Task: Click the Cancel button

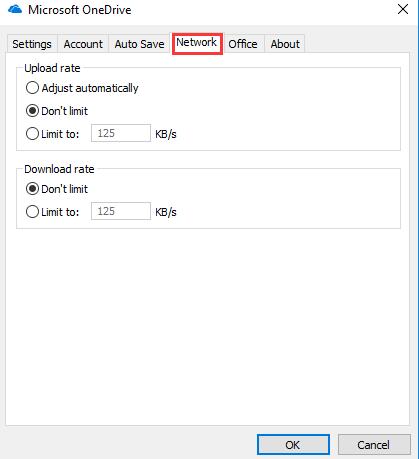Action: tap(374, 445)
